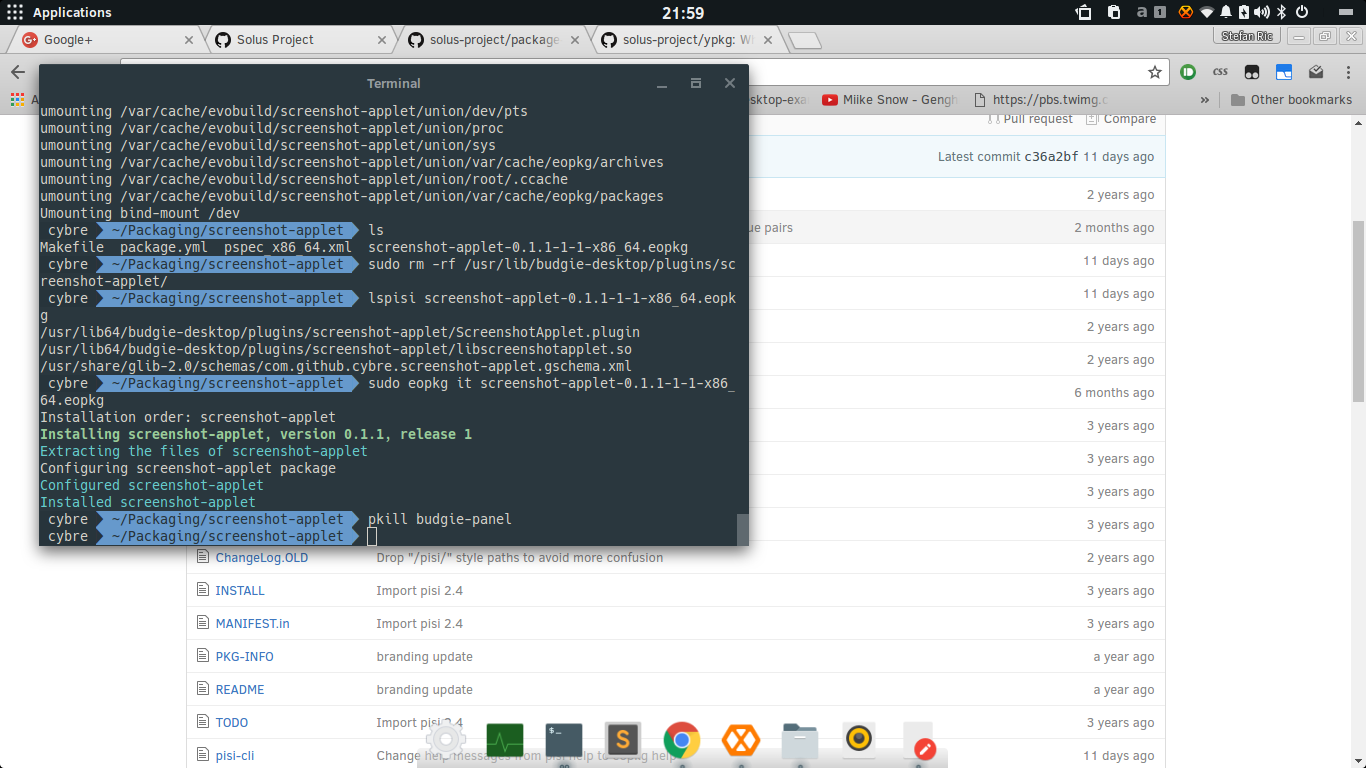Click the Pushbullet extension icon

(x=1187, y=72)
